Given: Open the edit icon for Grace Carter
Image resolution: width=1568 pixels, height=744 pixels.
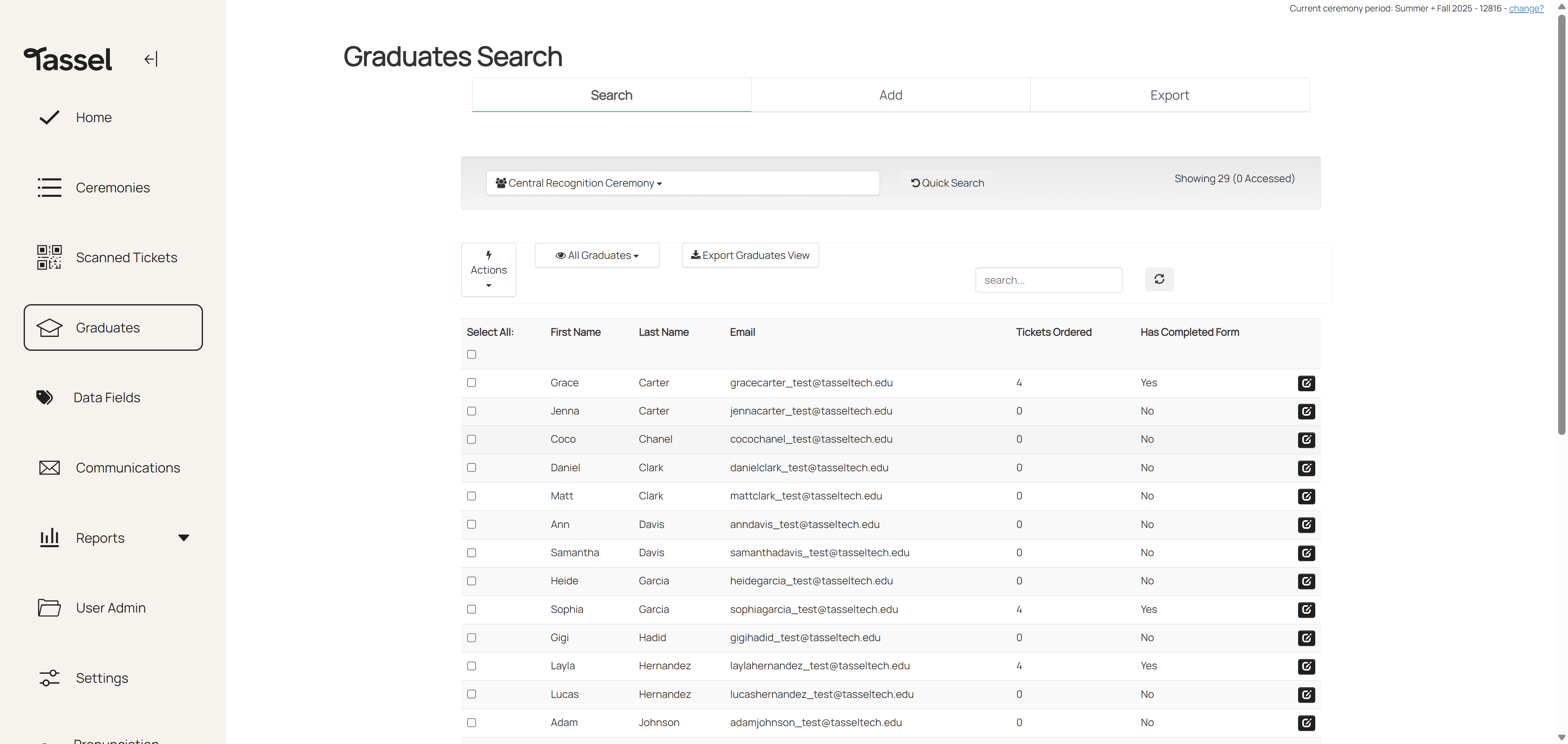Looking at the screenshot, I should (x=1306, y=383).
